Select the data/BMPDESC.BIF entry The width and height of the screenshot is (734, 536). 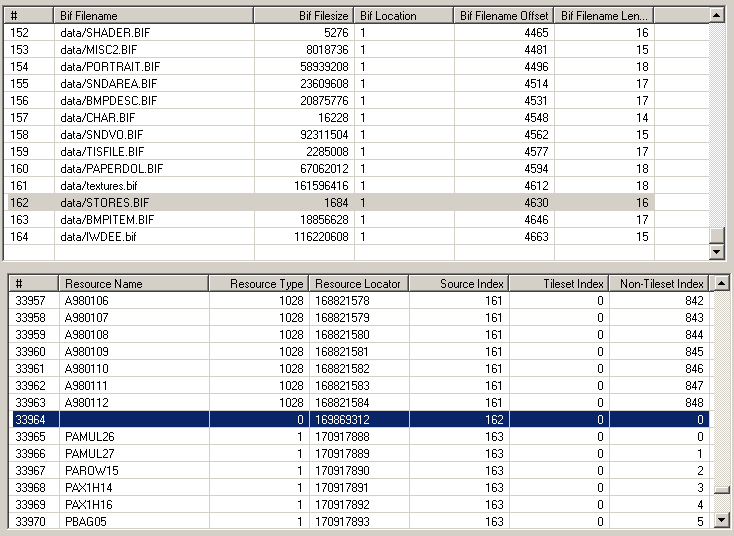pyautogui.click(x=330, y=101)
